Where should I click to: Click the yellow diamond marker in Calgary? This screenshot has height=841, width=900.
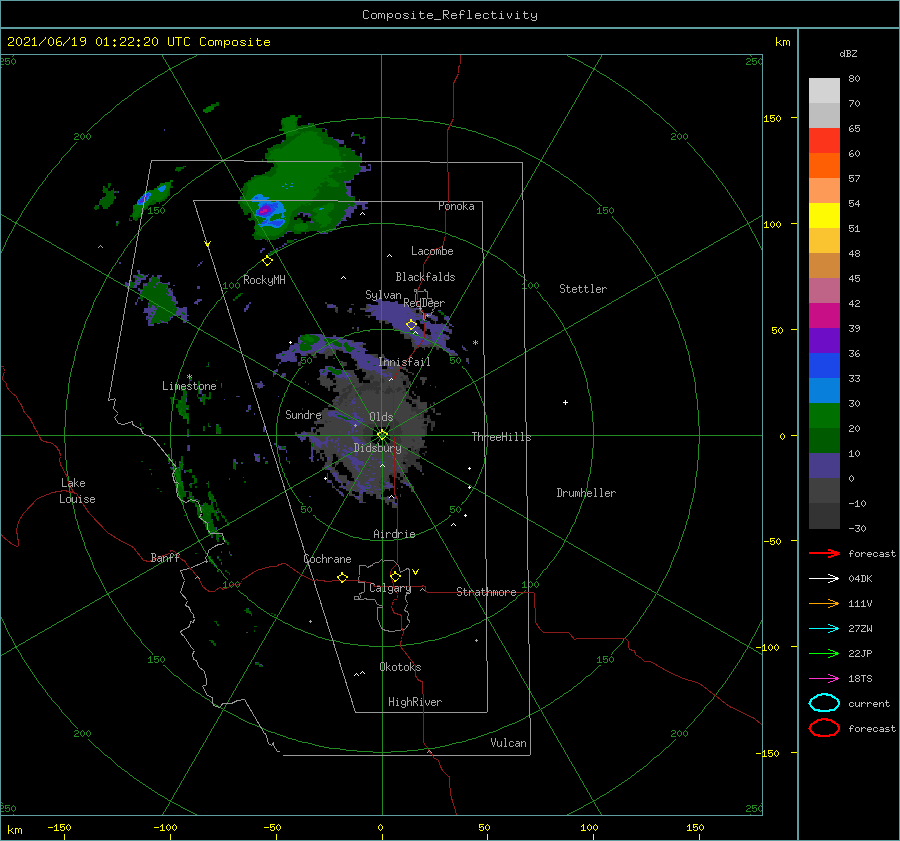pyautogui.click(x=395, y=576)
